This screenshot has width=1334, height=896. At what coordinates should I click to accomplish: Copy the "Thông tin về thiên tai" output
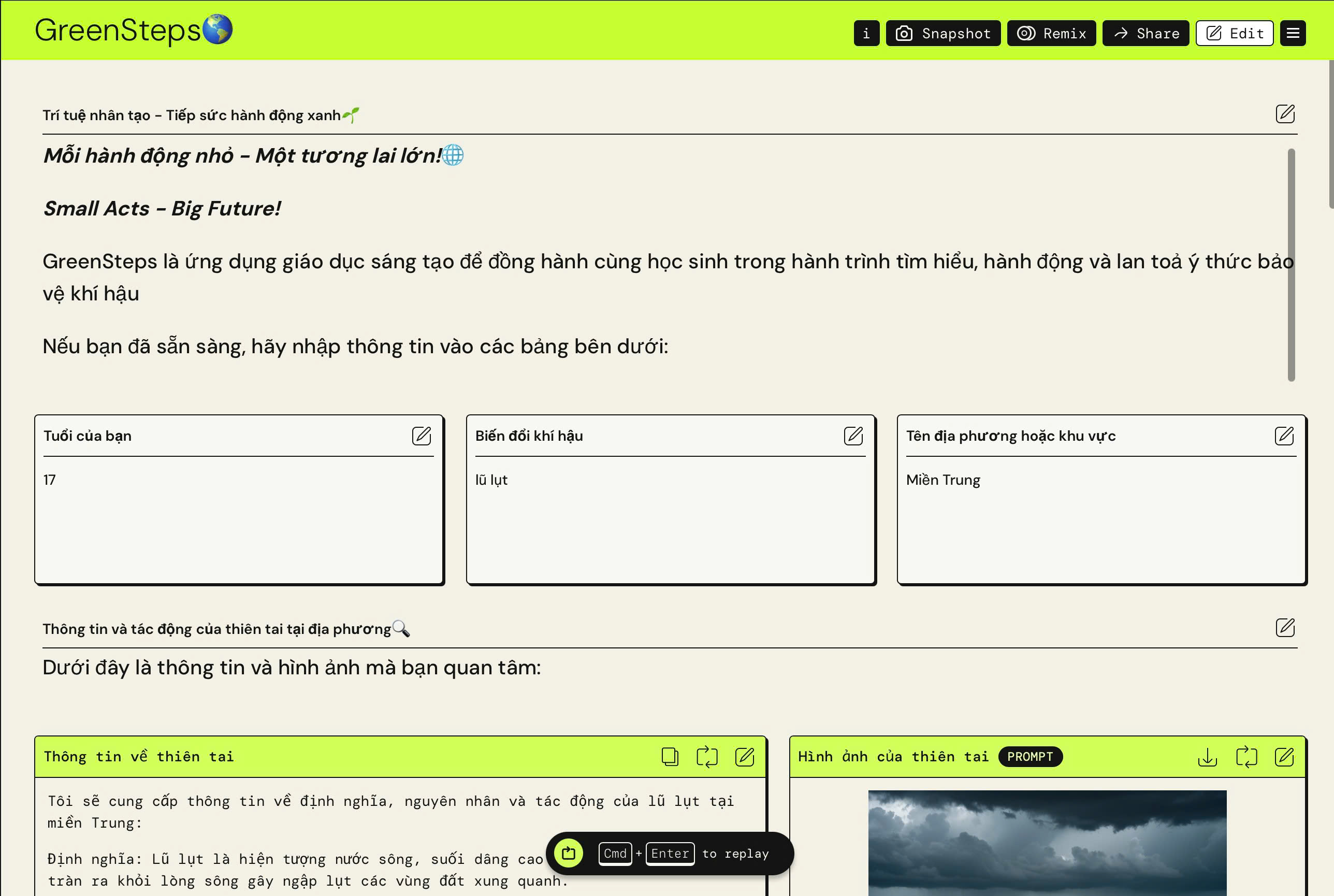(670, 757)
